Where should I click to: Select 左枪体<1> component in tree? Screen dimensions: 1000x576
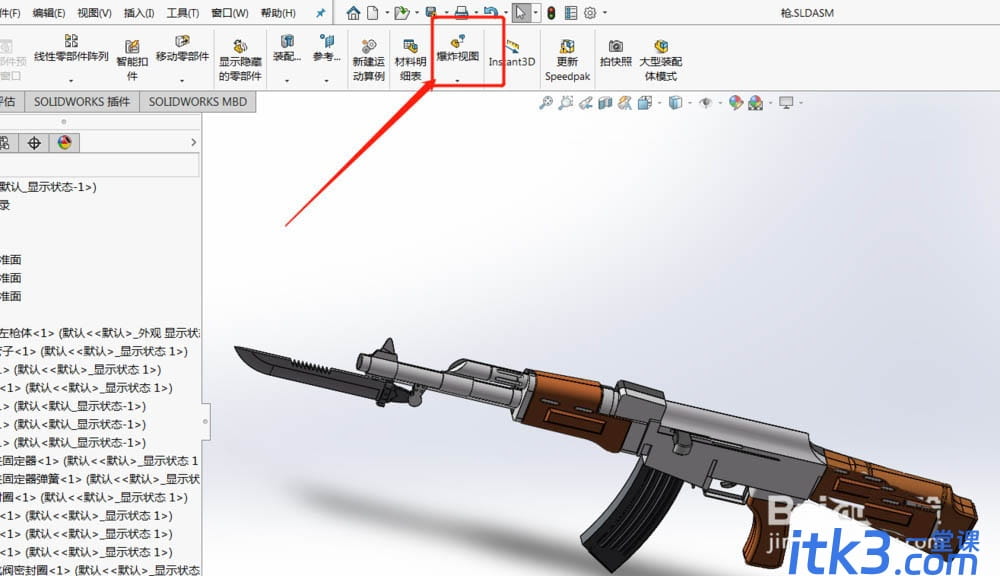[x=99, y=333]
